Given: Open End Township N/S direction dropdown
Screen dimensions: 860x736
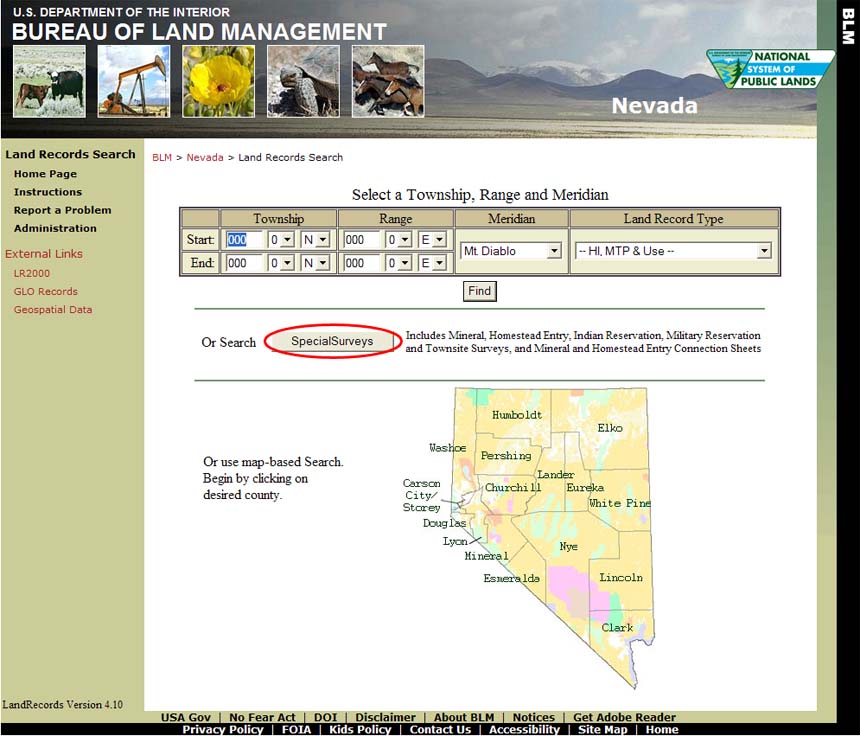Looking at the screenshot, I should [x=315, y=263].
